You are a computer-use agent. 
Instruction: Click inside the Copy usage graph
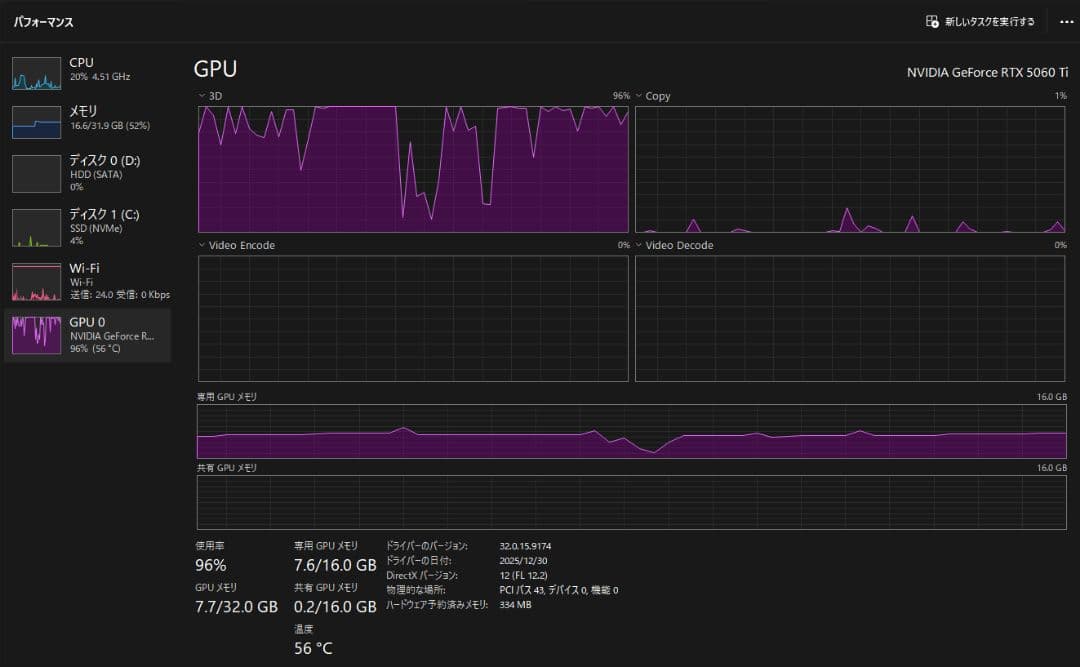coord(850,169)
